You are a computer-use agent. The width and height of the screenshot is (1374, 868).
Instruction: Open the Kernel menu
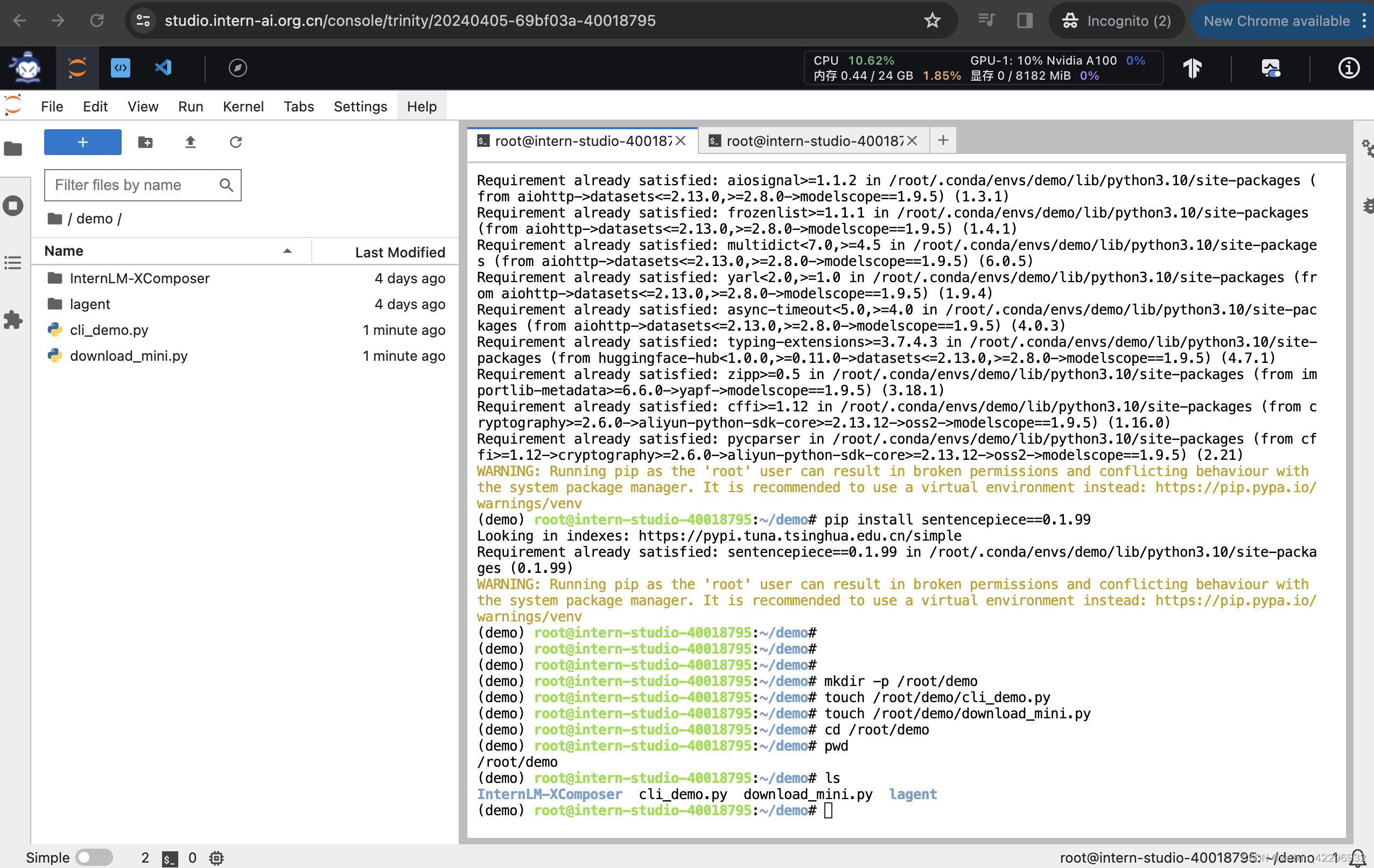(x=243, y=107)
